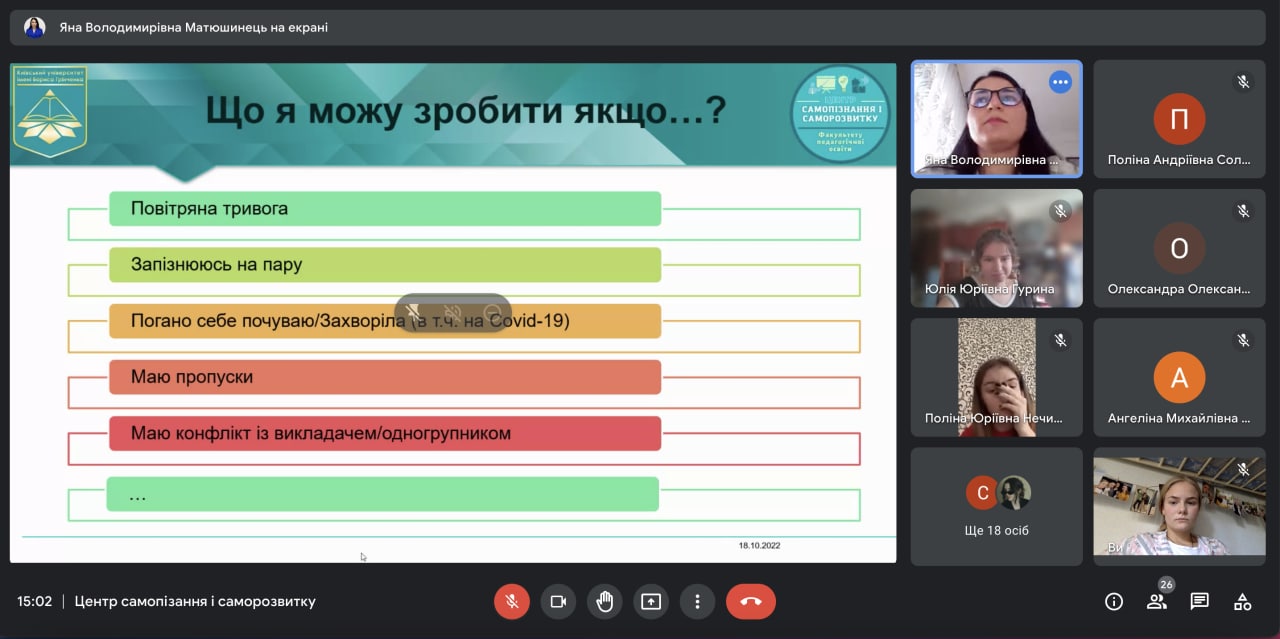Click presenter avatar in the top banner
The height and width of the screenshot is (639, 1280).
(x=35, y=28)
